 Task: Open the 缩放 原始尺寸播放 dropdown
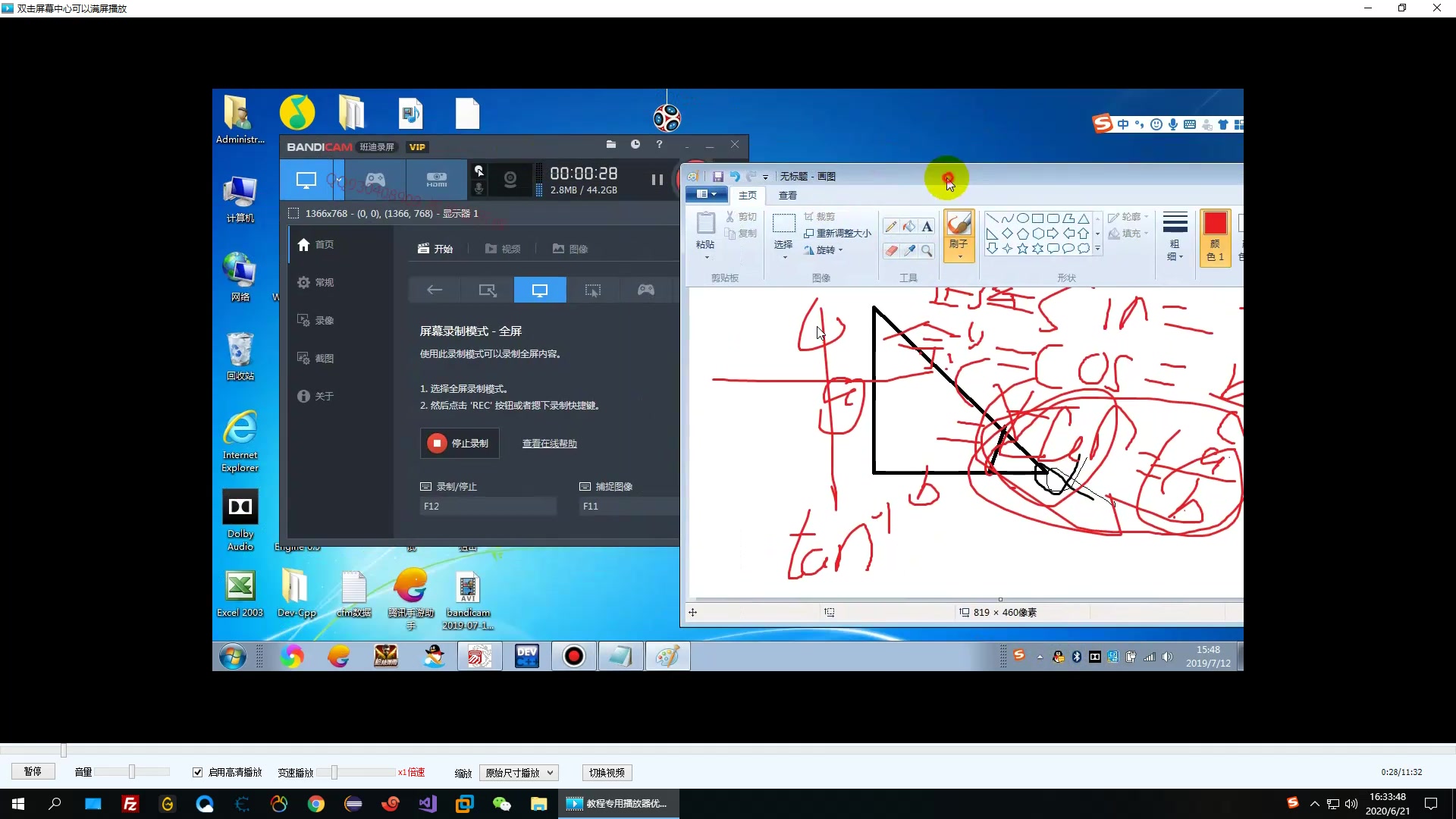click(x=520, y=773)
